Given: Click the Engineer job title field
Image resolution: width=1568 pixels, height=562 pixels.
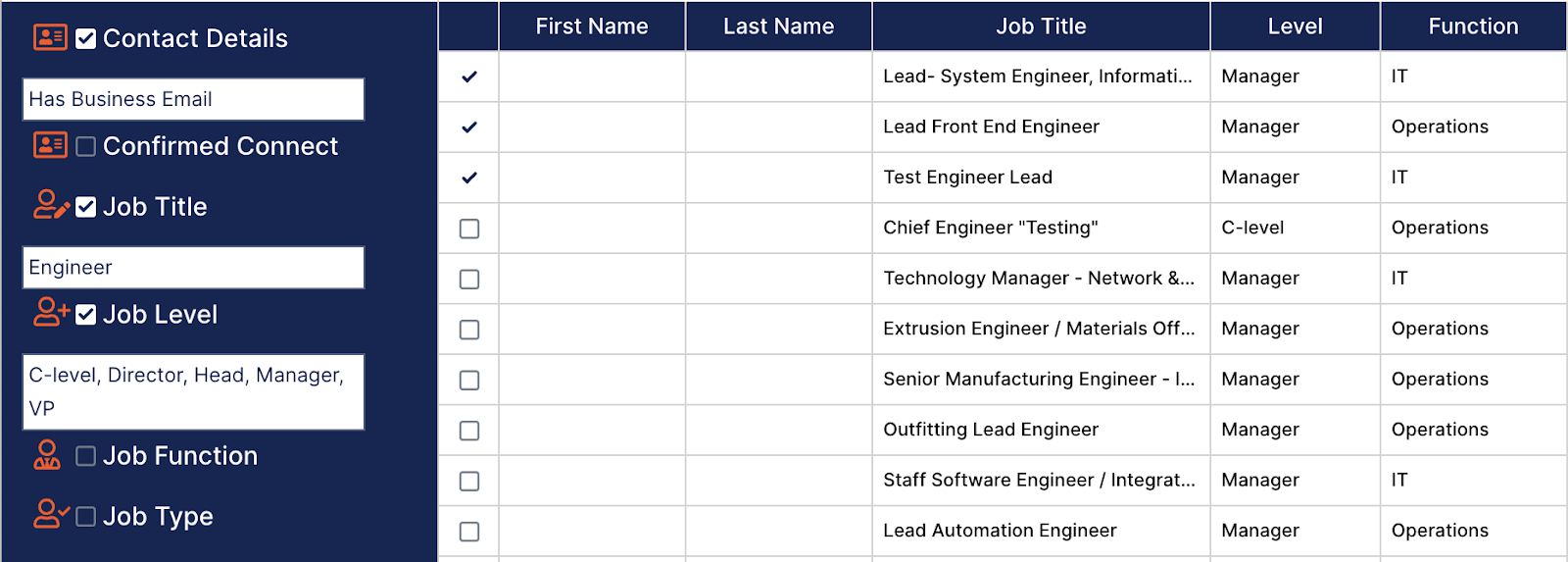Looking at the screenshot, I should [x=193, y=268].
